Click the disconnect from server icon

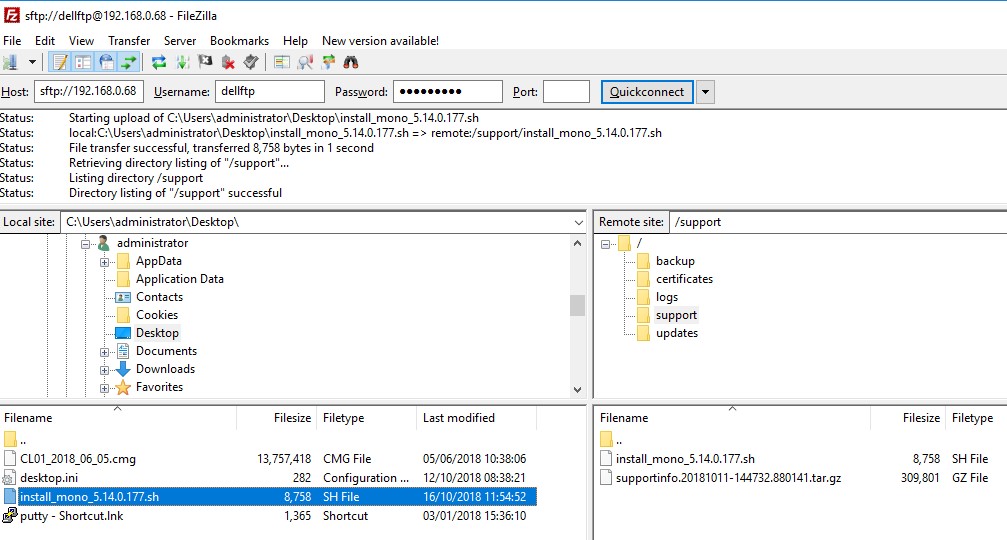point(228,62)
